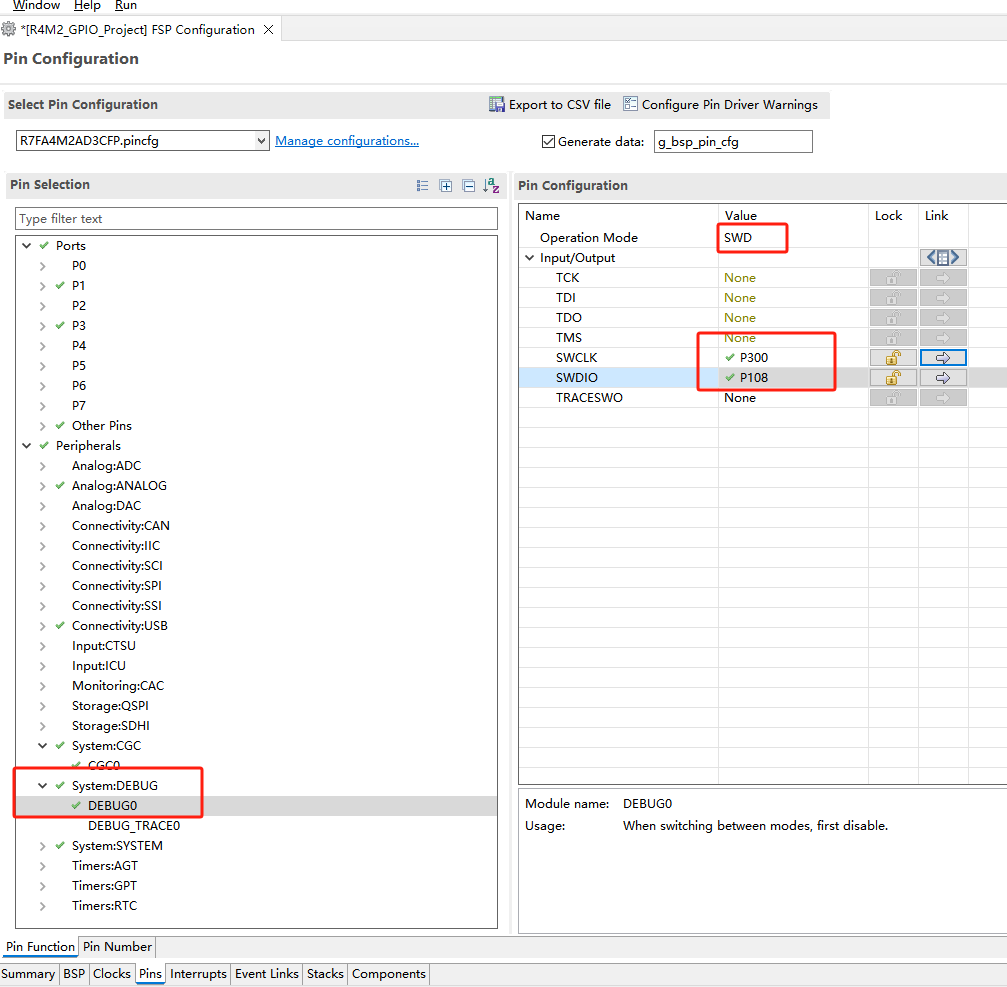The height and width of the screenshot is (987, 1007).
Task: Click the lock icon in the TCK row
Action: pos(893,277)
